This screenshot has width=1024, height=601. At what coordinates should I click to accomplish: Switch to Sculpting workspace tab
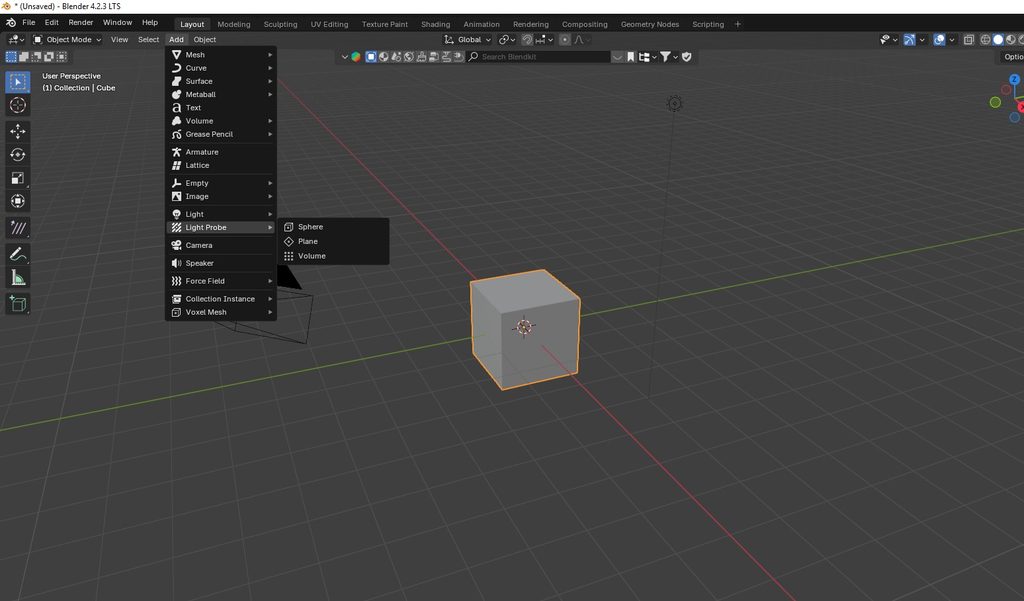click(280, 24)
